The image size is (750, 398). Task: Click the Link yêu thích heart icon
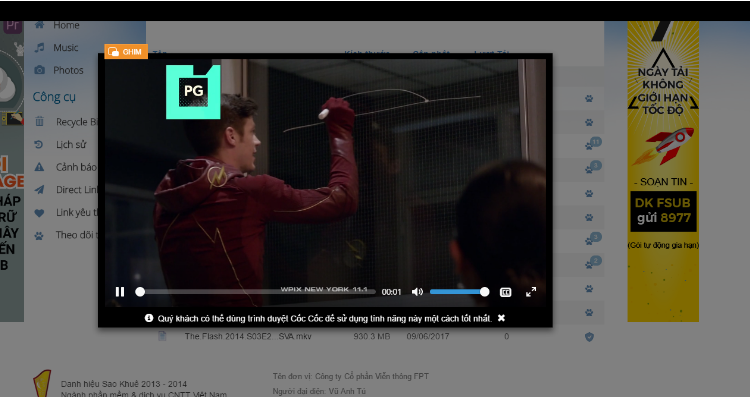39,212
